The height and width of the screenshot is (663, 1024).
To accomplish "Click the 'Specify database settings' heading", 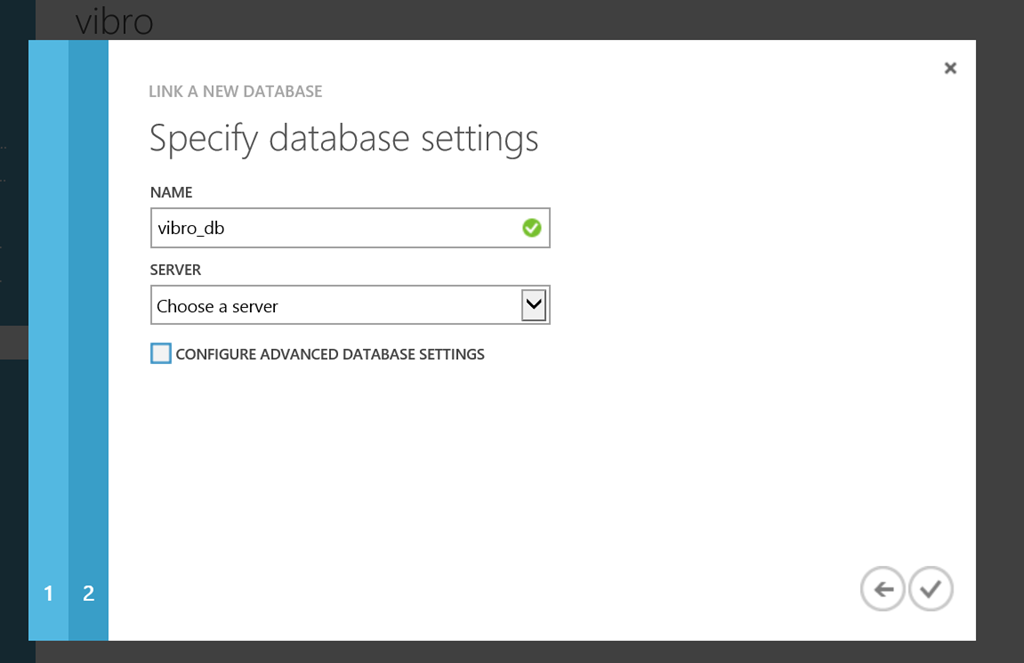I will (x=344, y=138).
